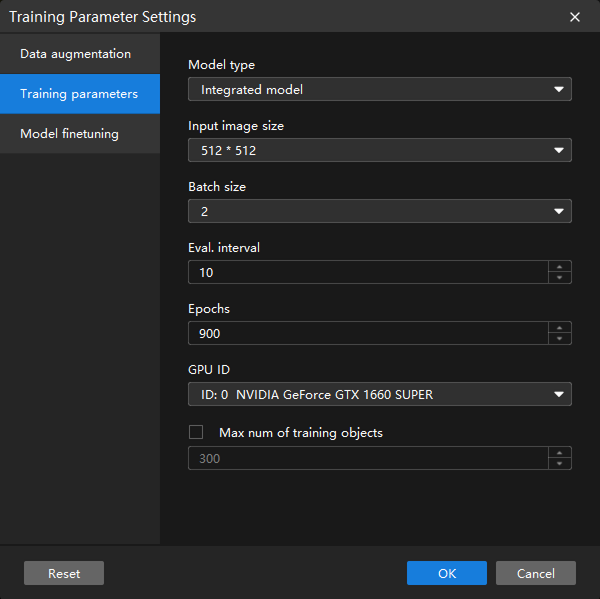This screenshot has width=600, height=599.
Task: Click inside the Eval. interval field
Action: pos(368,272)
